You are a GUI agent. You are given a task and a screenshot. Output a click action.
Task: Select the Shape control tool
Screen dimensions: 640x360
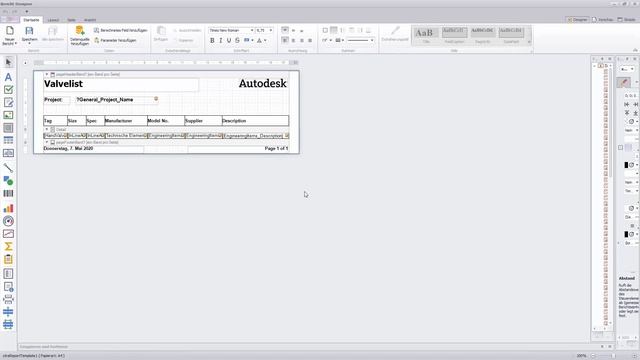tap(8, 180)
